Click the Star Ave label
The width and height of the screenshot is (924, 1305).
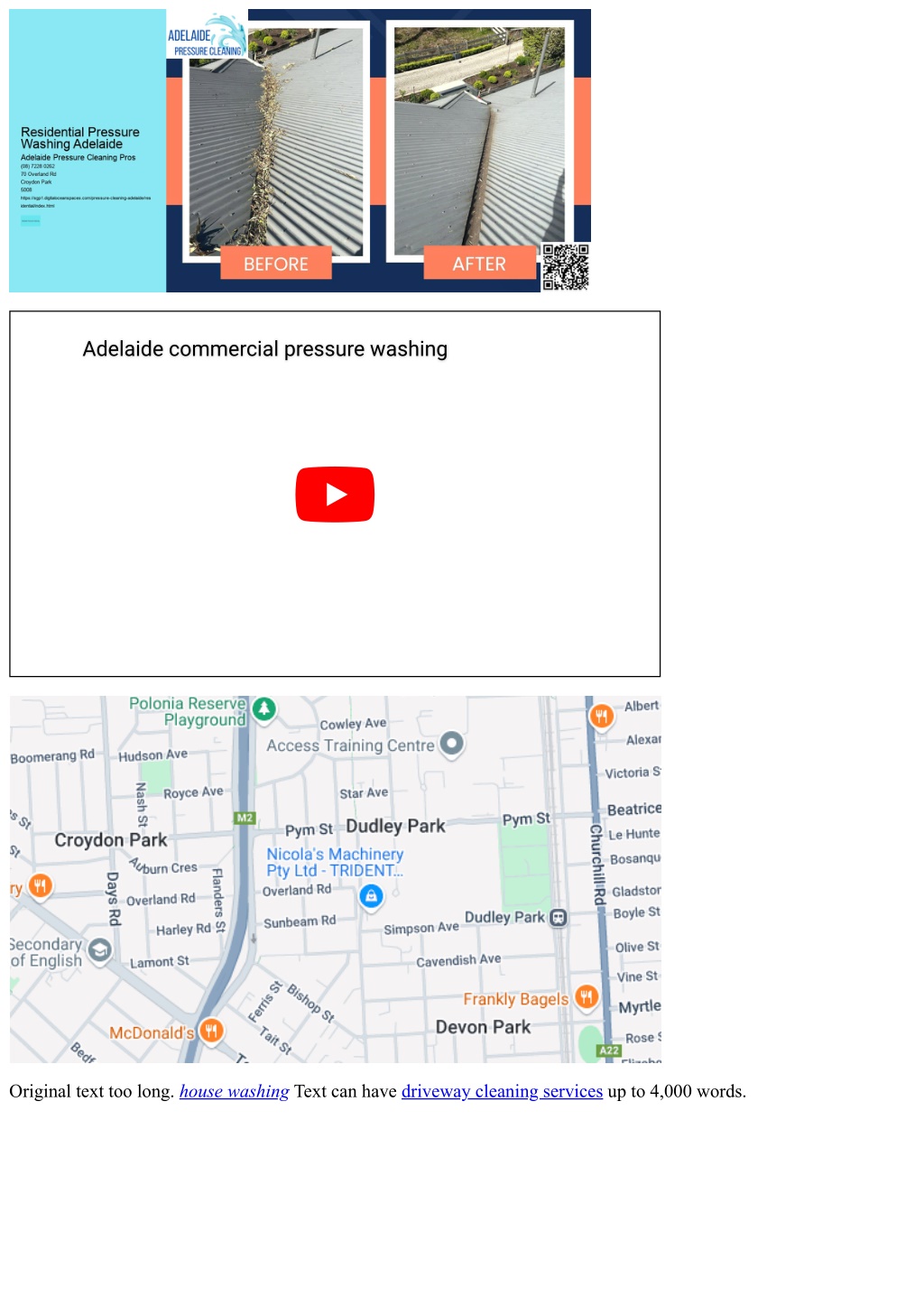coord(364,793)
